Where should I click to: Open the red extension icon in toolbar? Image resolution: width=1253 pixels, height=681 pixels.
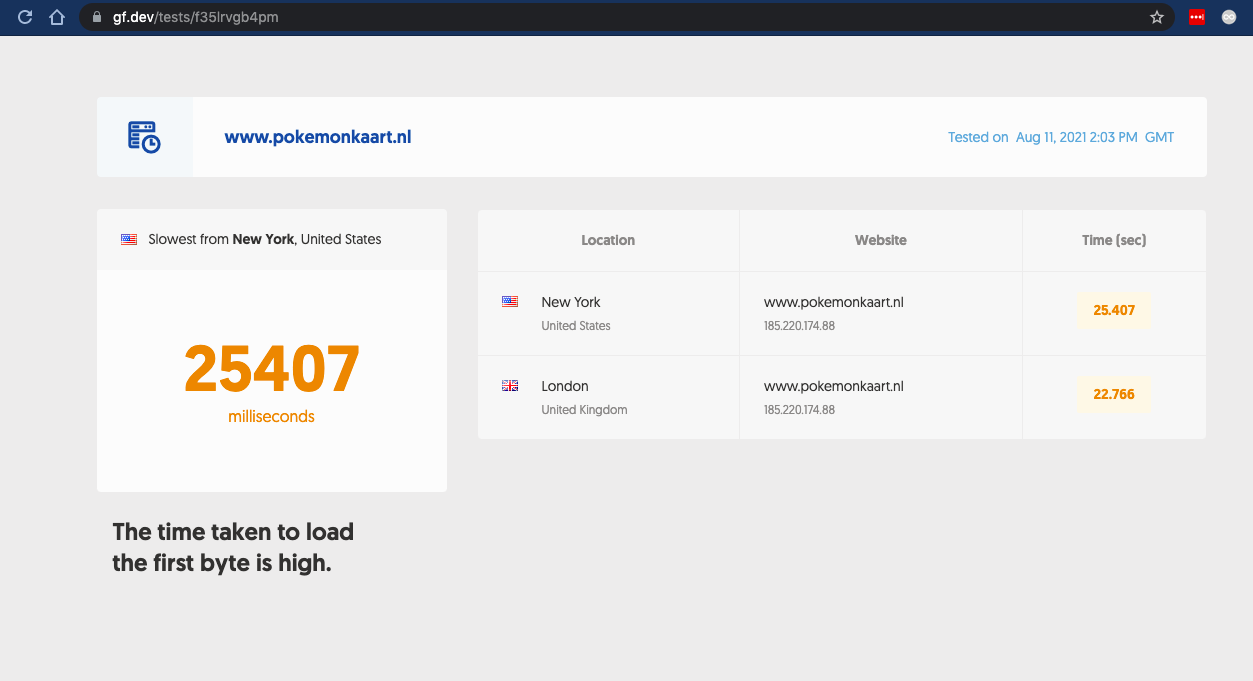(x=1197, y=17)
